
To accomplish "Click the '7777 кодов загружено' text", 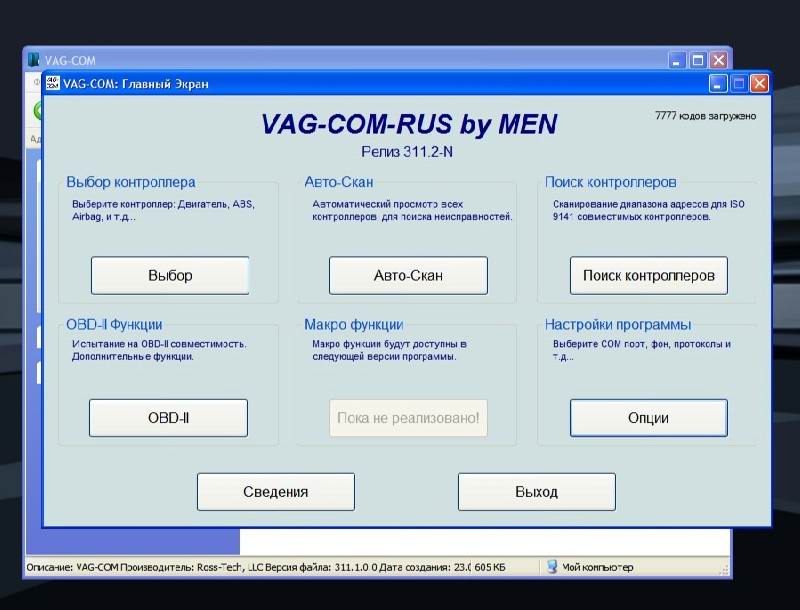I will (705, 116).
